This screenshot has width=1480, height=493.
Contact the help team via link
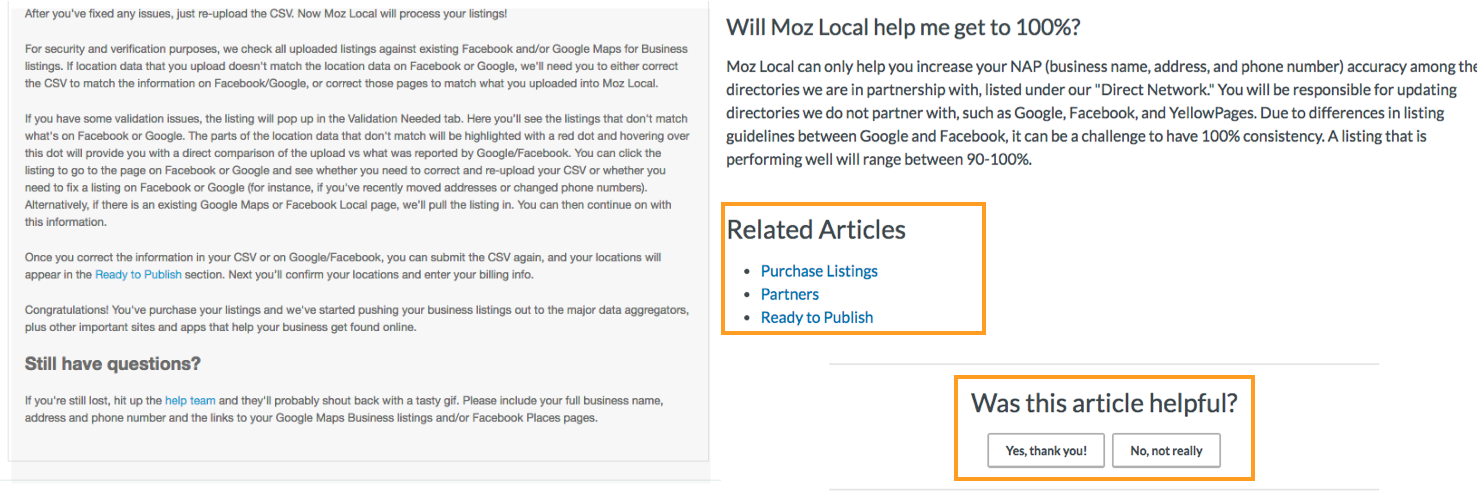[x=190, y=400]
